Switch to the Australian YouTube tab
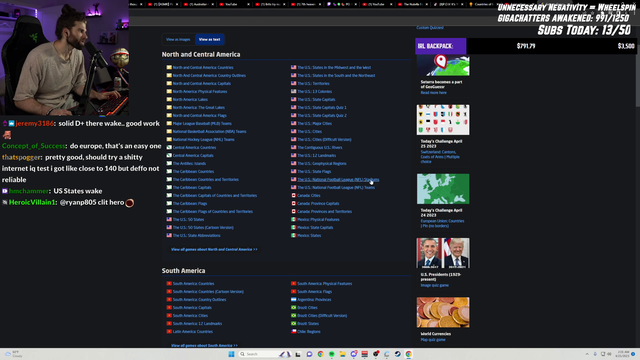This screenshot has width=640, height=360. coord(198,4)
